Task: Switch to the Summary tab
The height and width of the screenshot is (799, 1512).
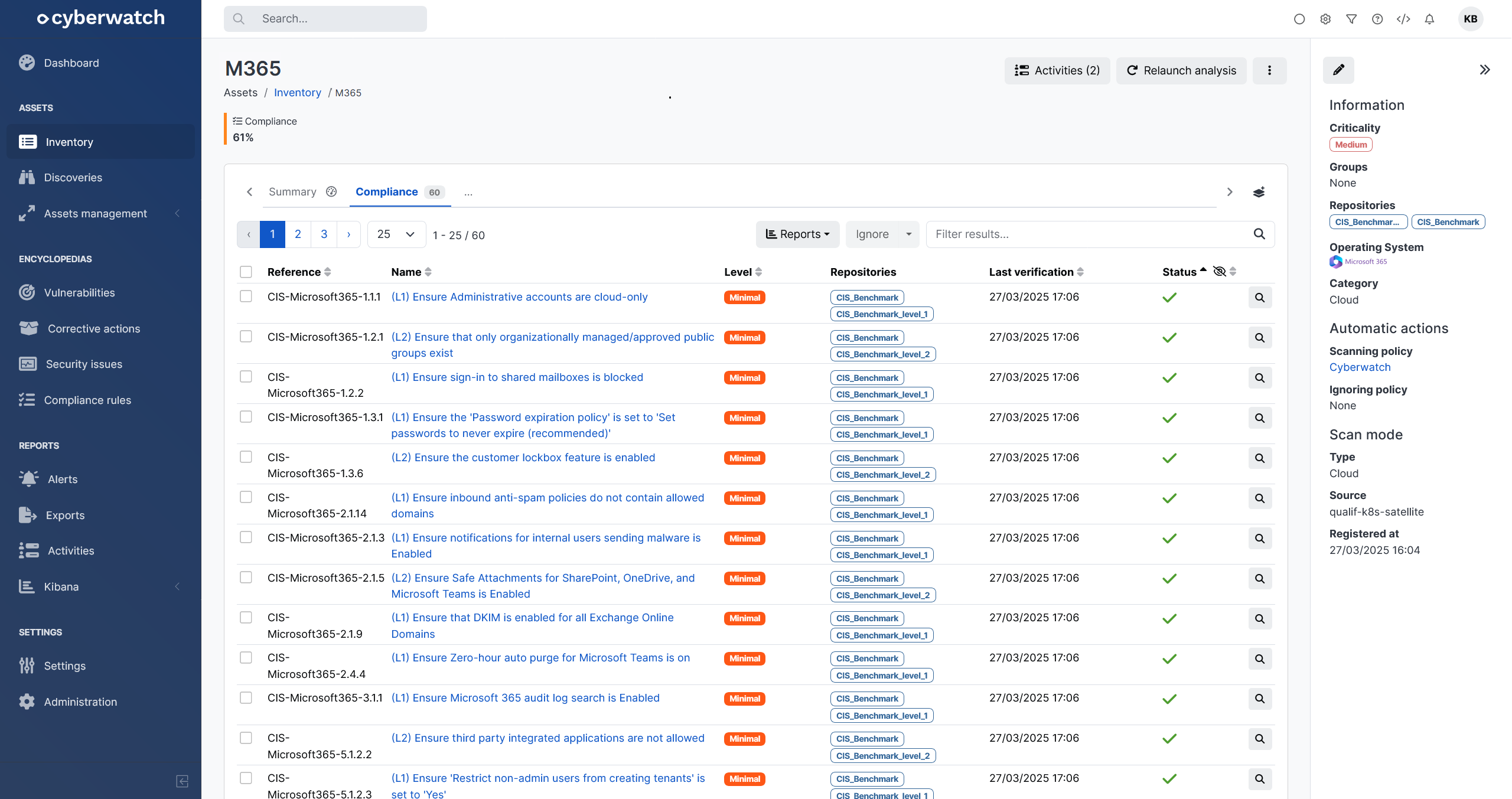Action: point(302,191)
